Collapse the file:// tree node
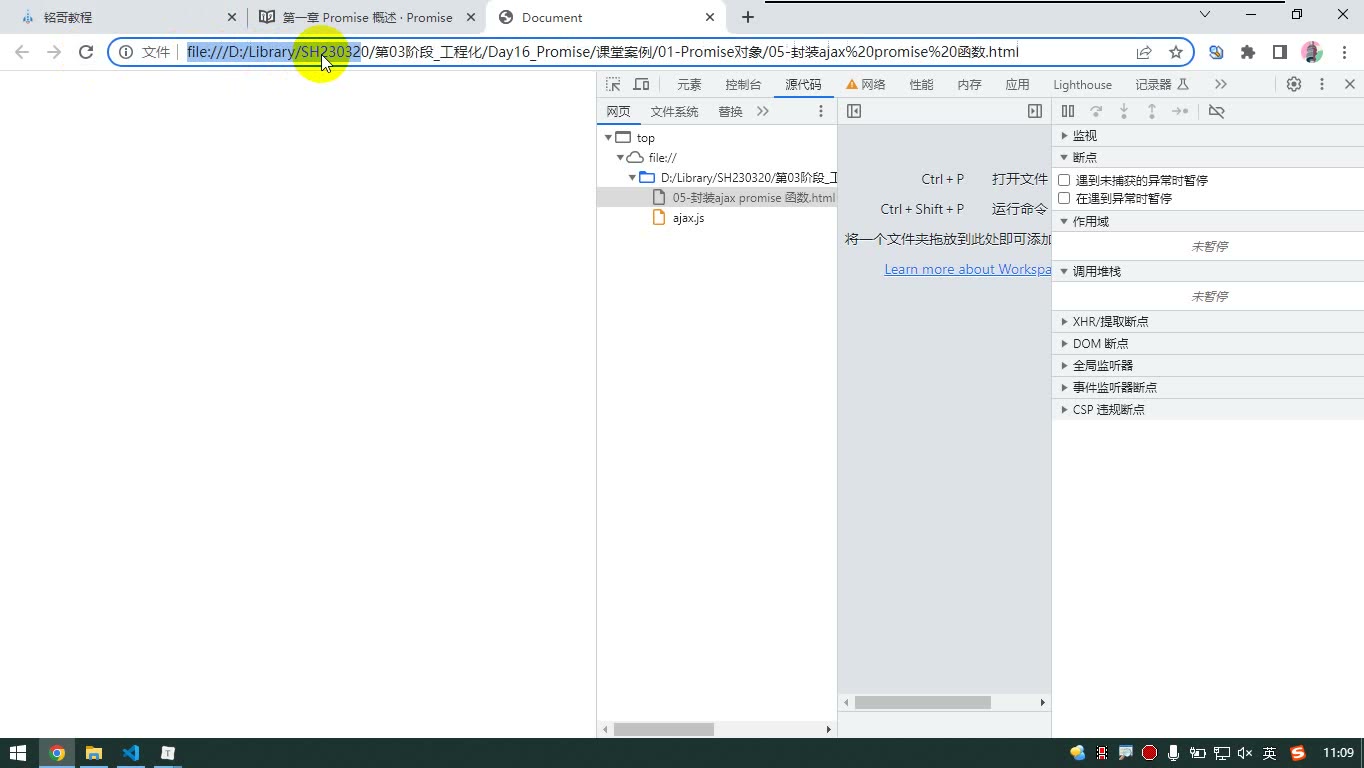The width and height of the screenshot is (1364, 768). (x=620, y=158)
